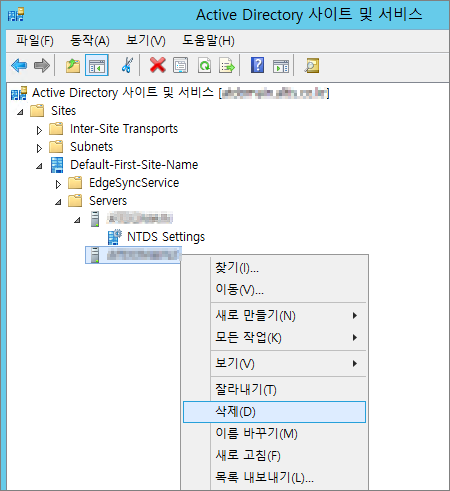Click the Find magnifier toolbar icon
Screen dimensions: 450x491
coord(312,65)
